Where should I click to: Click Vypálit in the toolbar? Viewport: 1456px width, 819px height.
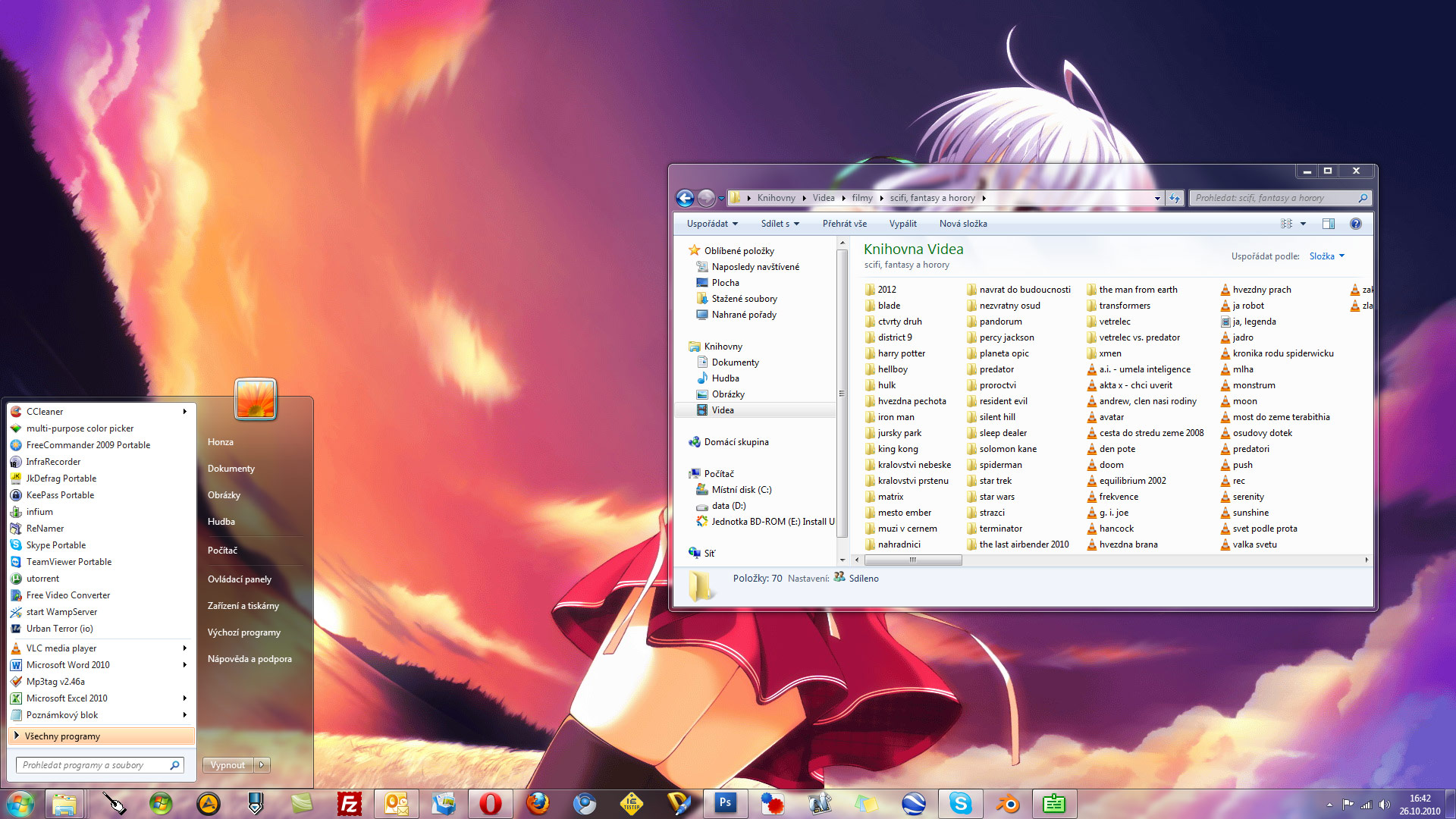pos(902,224)
